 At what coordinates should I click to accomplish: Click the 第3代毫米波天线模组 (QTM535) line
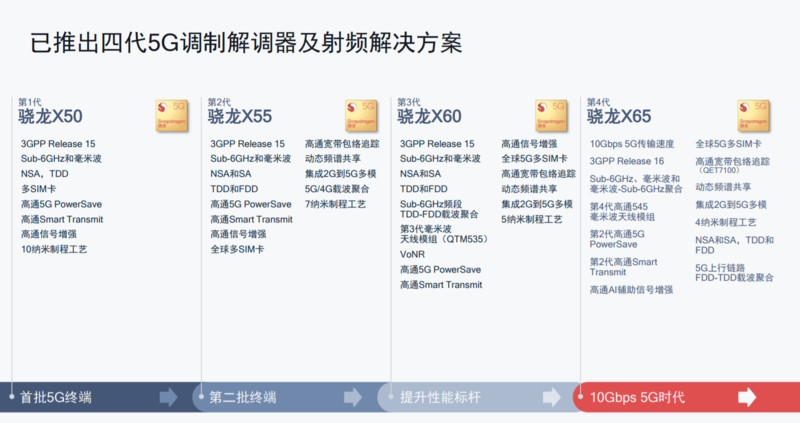click(444, 234)
